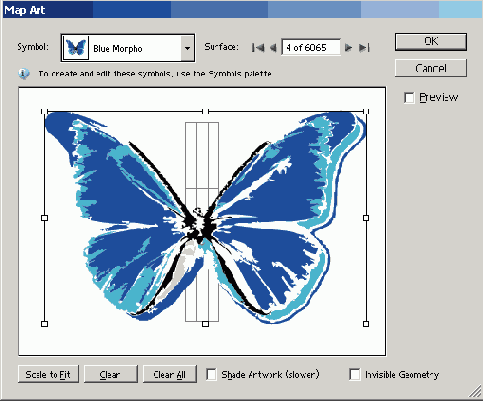Enable the Preview checkbox
The width and height of the screenshot is (483, 401).
pyautogui.click(x=409, y=98)
